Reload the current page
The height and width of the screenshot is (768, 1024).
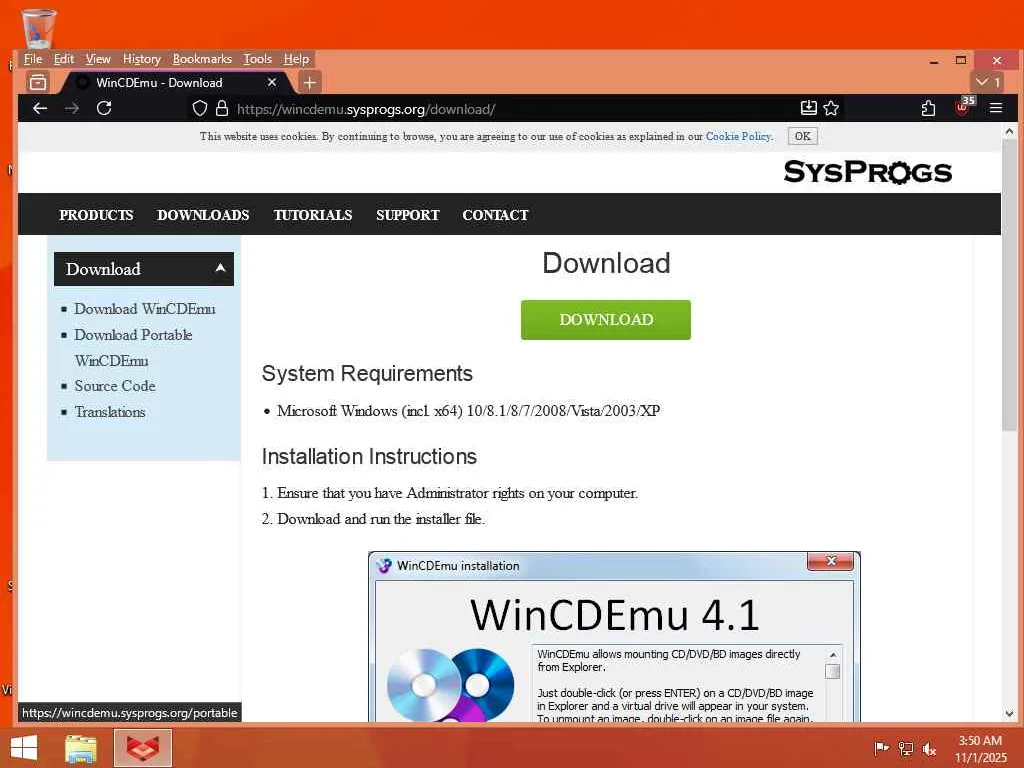tap(104, 108)
